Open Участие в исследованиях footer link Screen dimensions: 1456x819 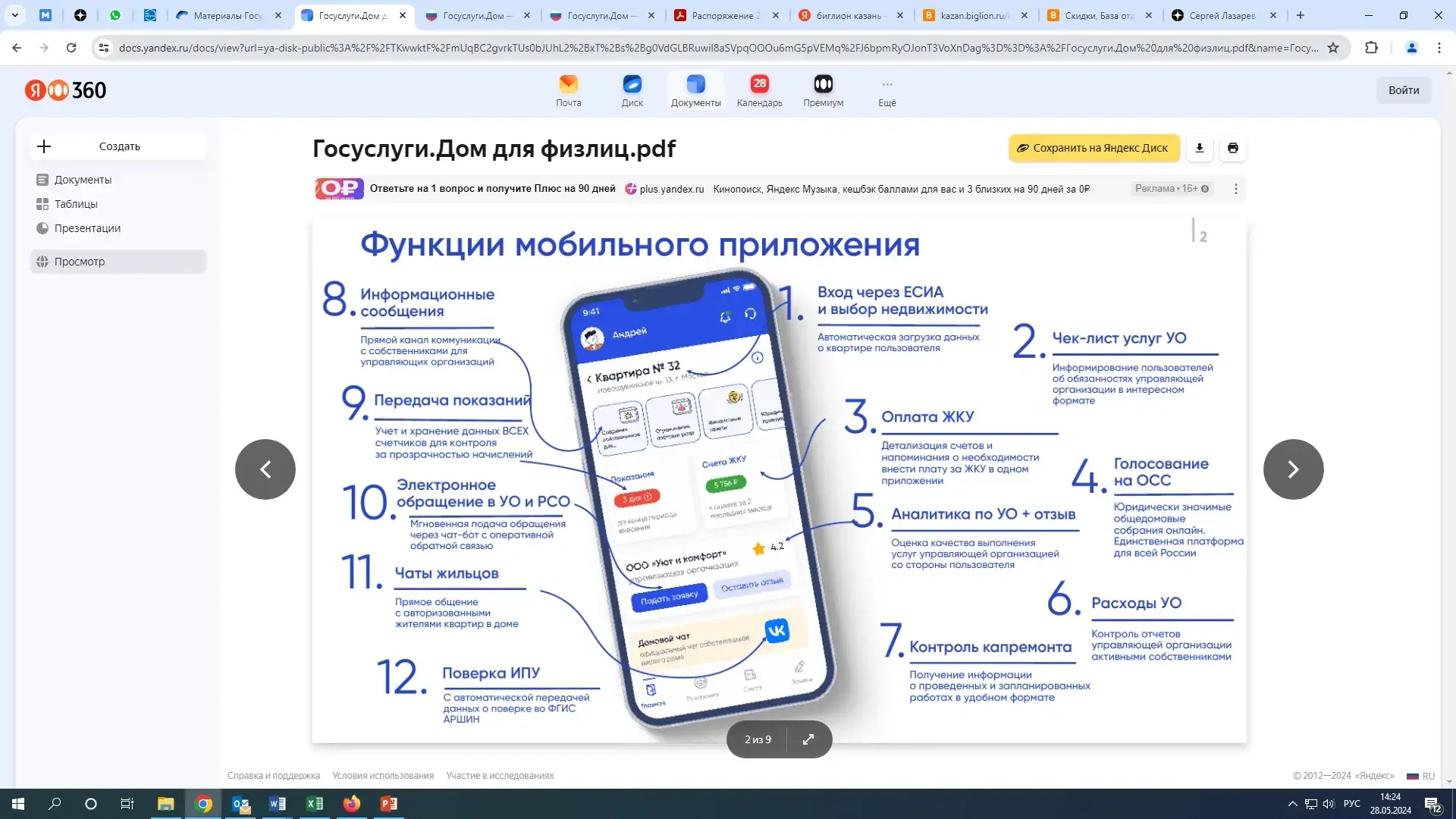(x=500, y=776)
